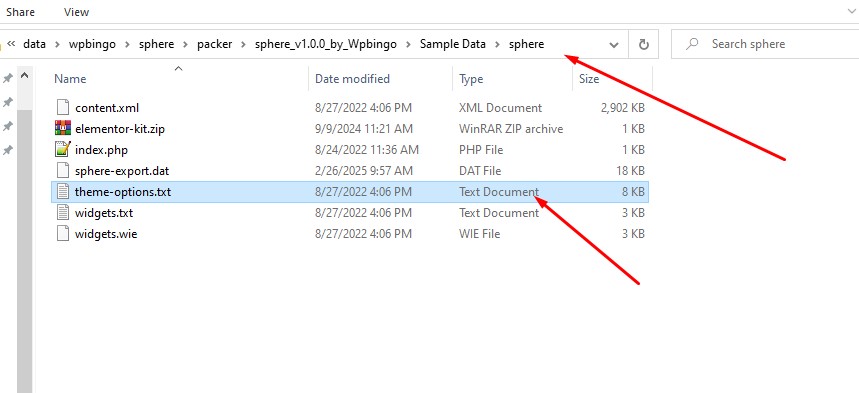Sort files by Date modified column

tap(352, 78)
